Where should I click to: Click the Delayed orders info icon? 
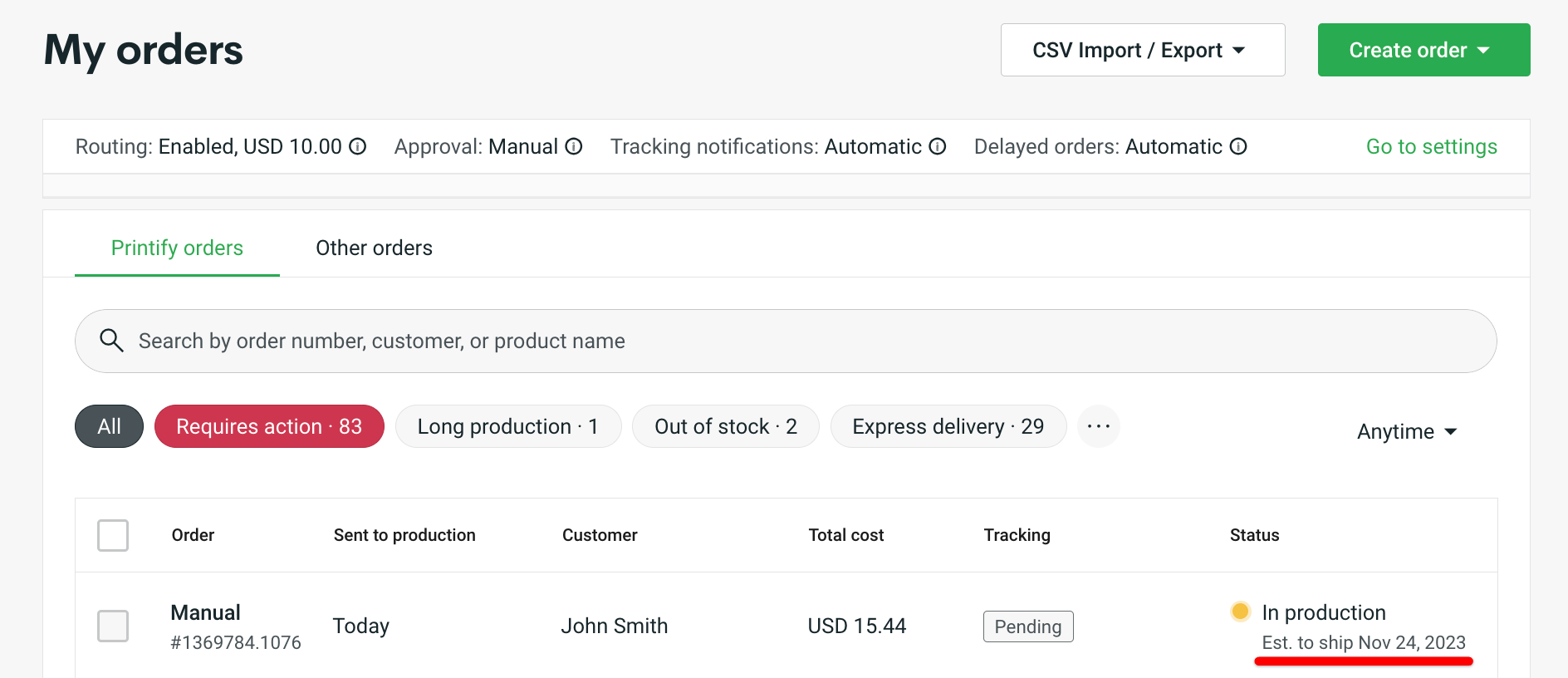pos(1237,147)
